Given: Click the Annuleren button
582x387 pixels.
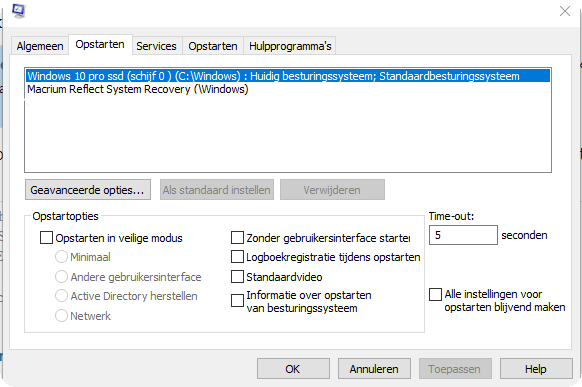Looking at the screenshot, I should click(x=374, y=368).
